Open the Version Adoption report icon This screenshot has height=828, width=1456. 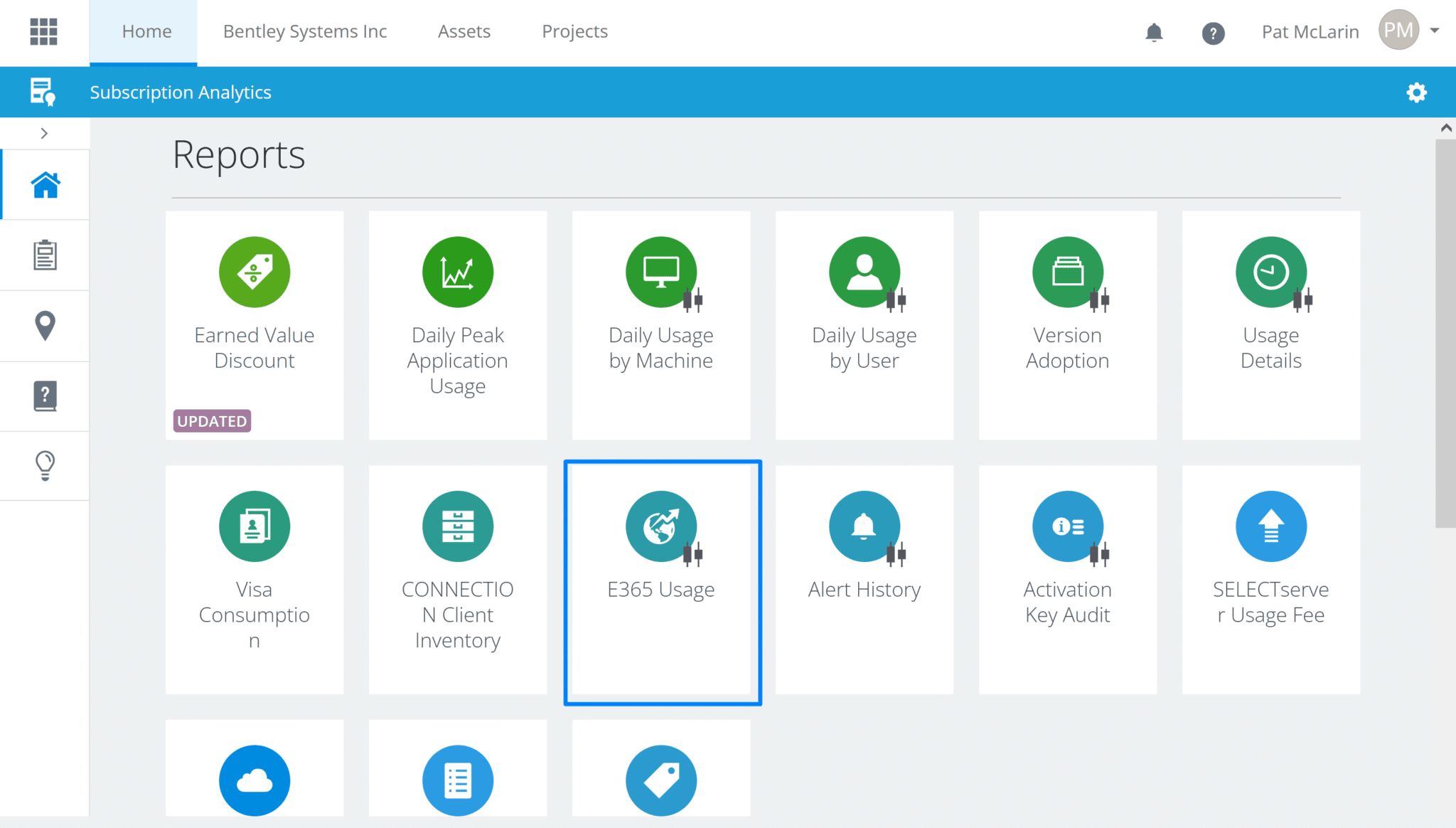pyautogui.click(x=1068, y=272)
